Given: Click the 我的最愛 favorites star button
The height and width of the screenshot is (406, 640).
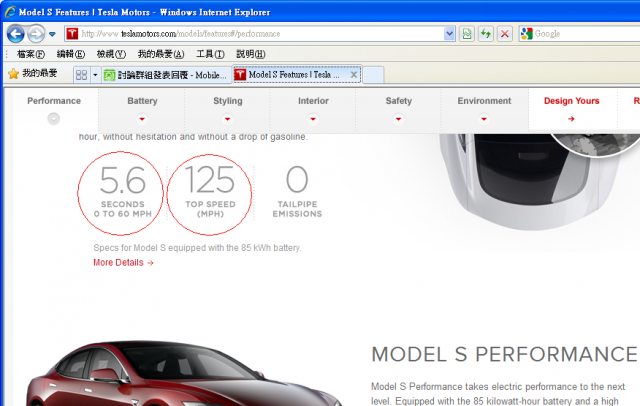Looking at the screenshot, I should (x=33, y=73).
